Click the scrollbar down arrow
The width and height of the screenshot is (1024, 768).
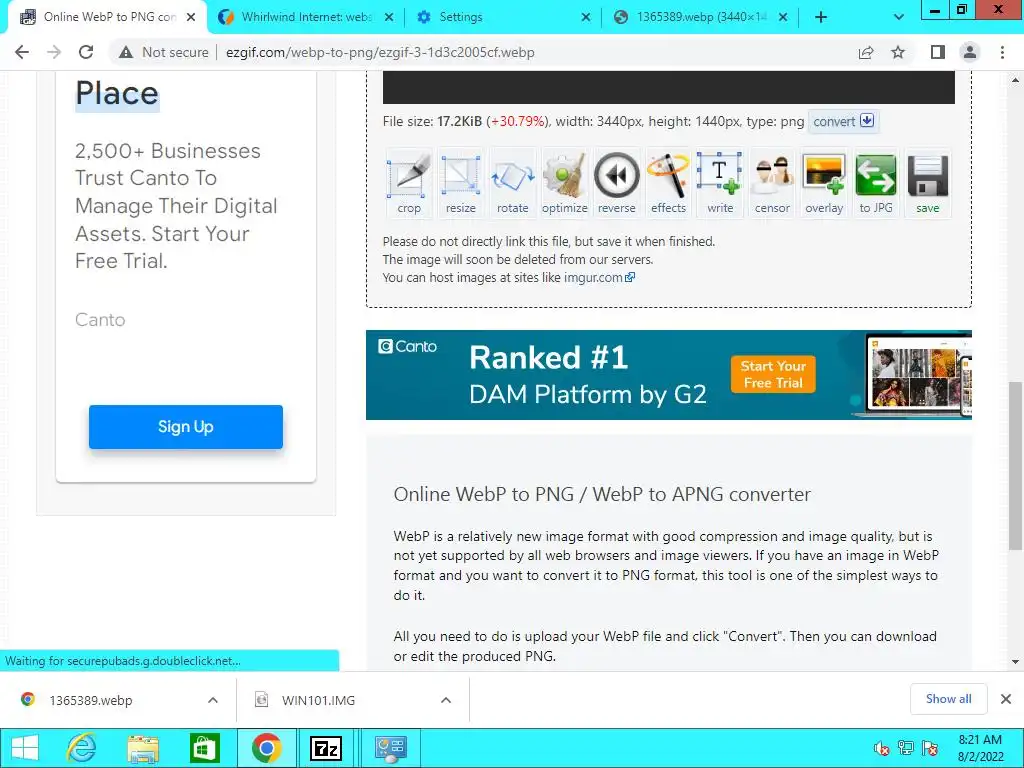pos(1015,662)
